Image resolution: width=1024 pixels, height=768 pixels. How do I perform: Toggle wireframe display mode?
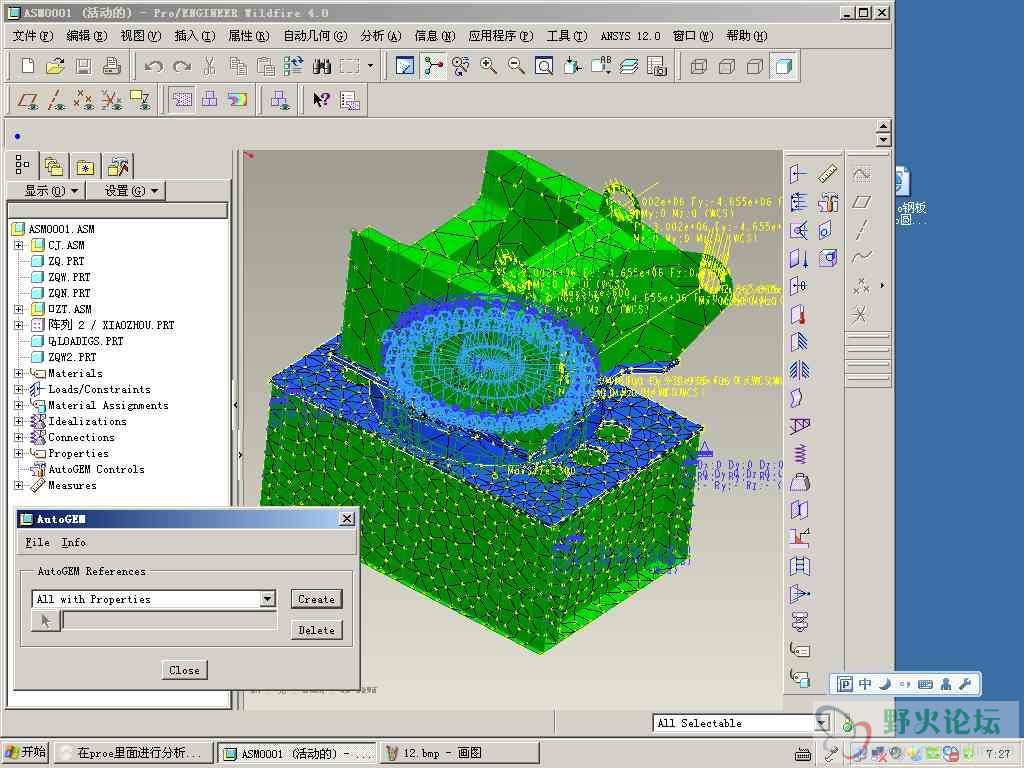699,66
